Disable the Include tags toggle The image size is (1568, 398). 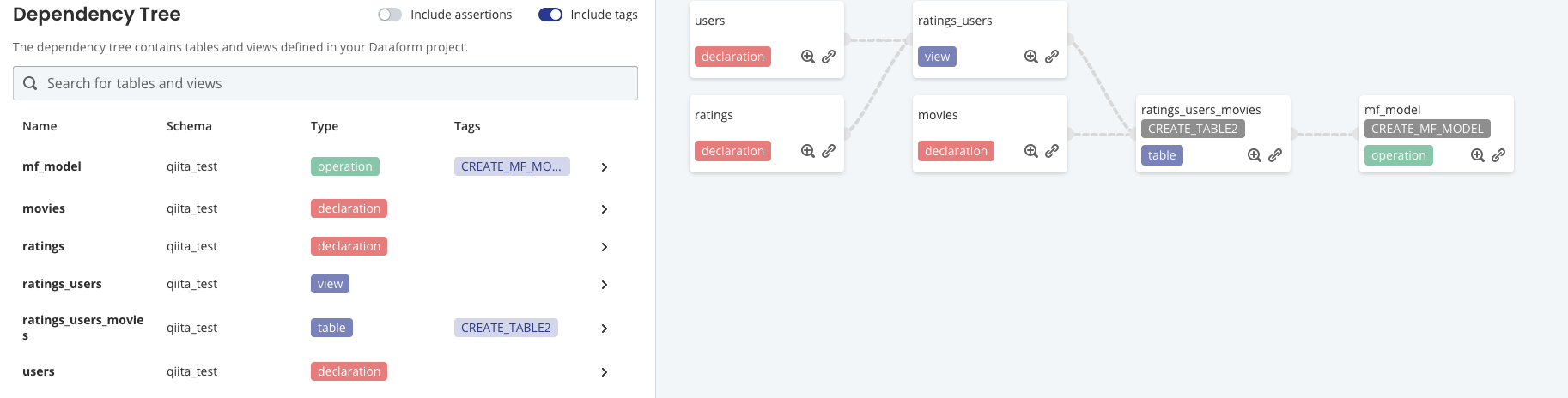click(x=550, y=15)
